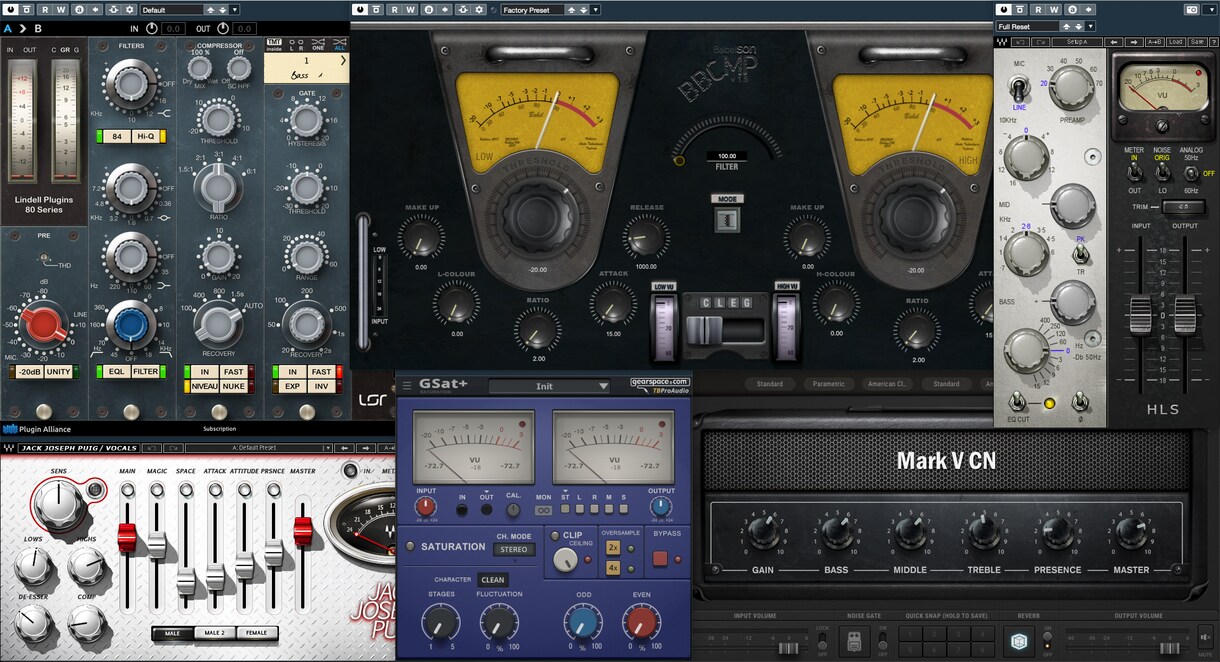Switch to the B setting on Lindell
Image resolution: width=1220 pixels, height=662 pixels.
(x=38, y=28)
